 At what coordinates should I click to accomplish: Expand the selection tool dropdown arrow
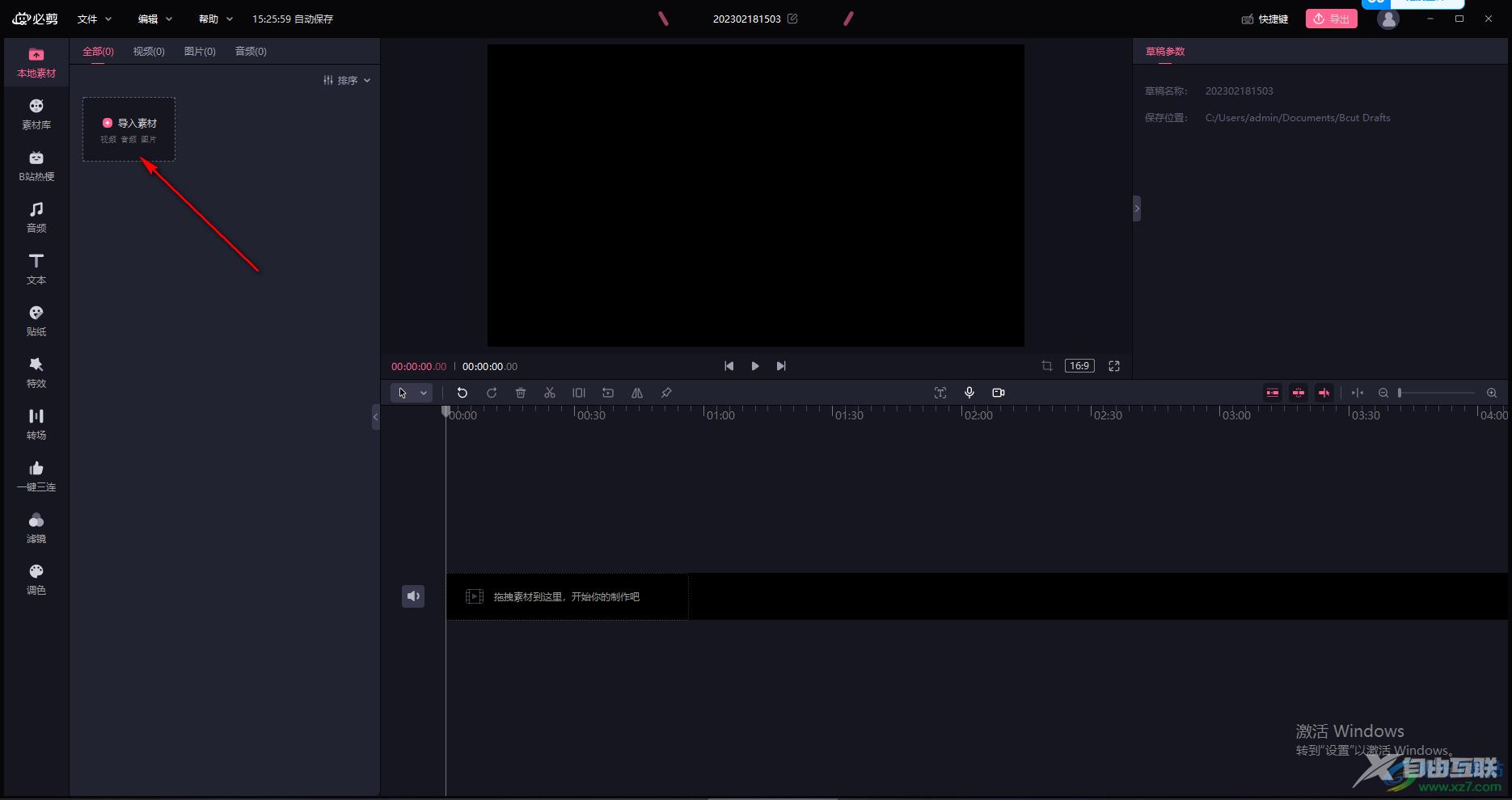tap(424, 393)
